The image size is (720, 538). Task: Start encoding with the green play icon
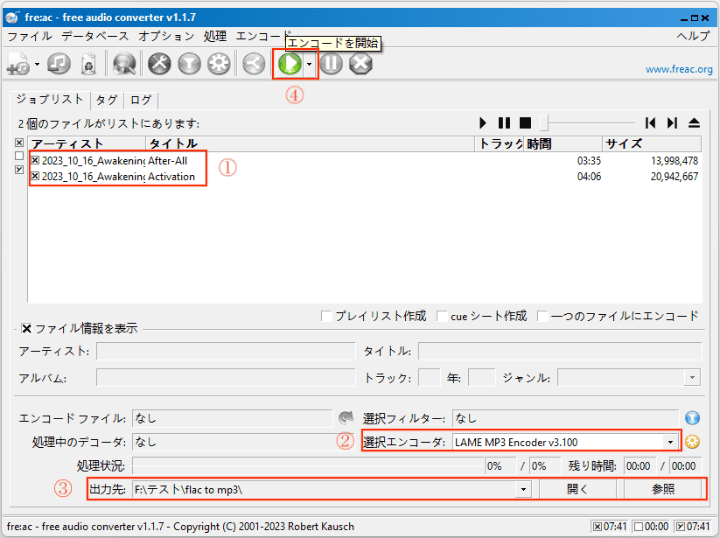point(290,64)
